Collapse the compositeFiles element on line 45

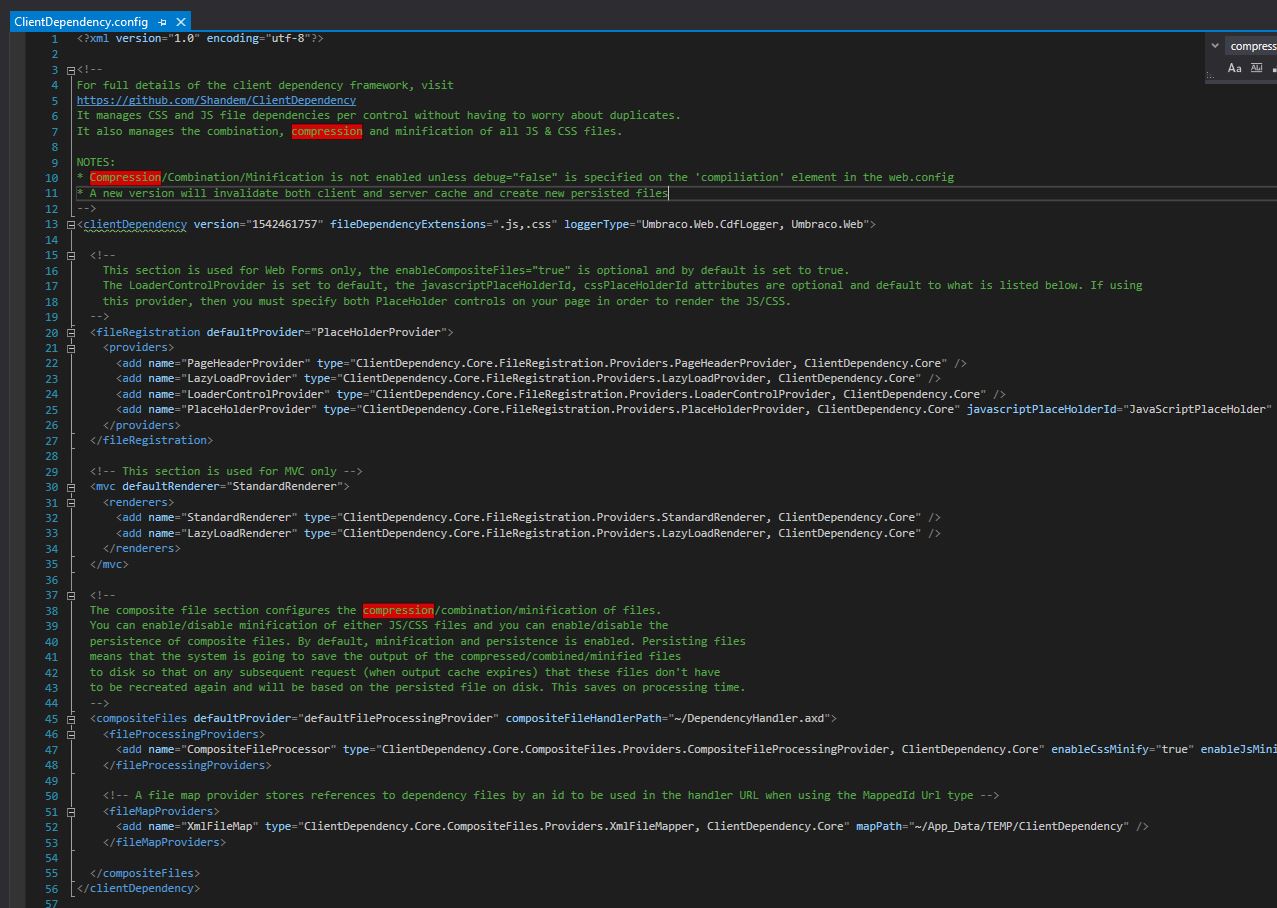pos(71,718)
